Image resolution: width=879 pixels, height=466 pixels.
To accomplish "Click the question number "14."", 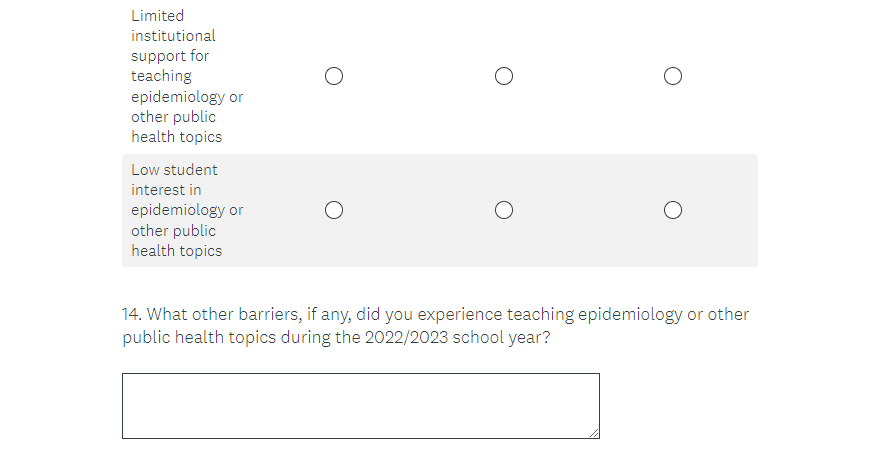I will [x=133, y=315].
